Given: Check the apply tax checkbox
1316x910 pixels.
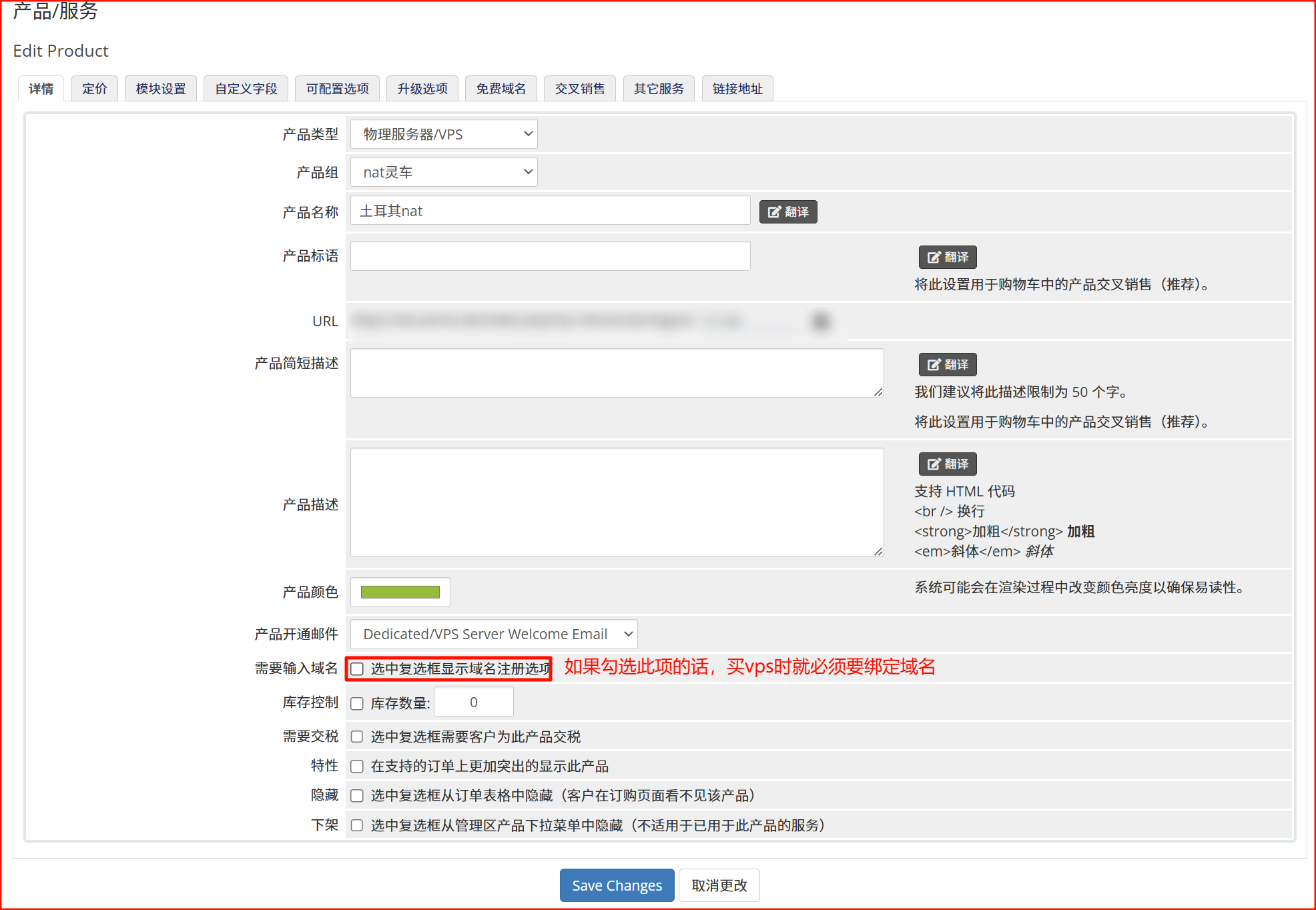Looking at the screenshot, I should pos(358,737).
